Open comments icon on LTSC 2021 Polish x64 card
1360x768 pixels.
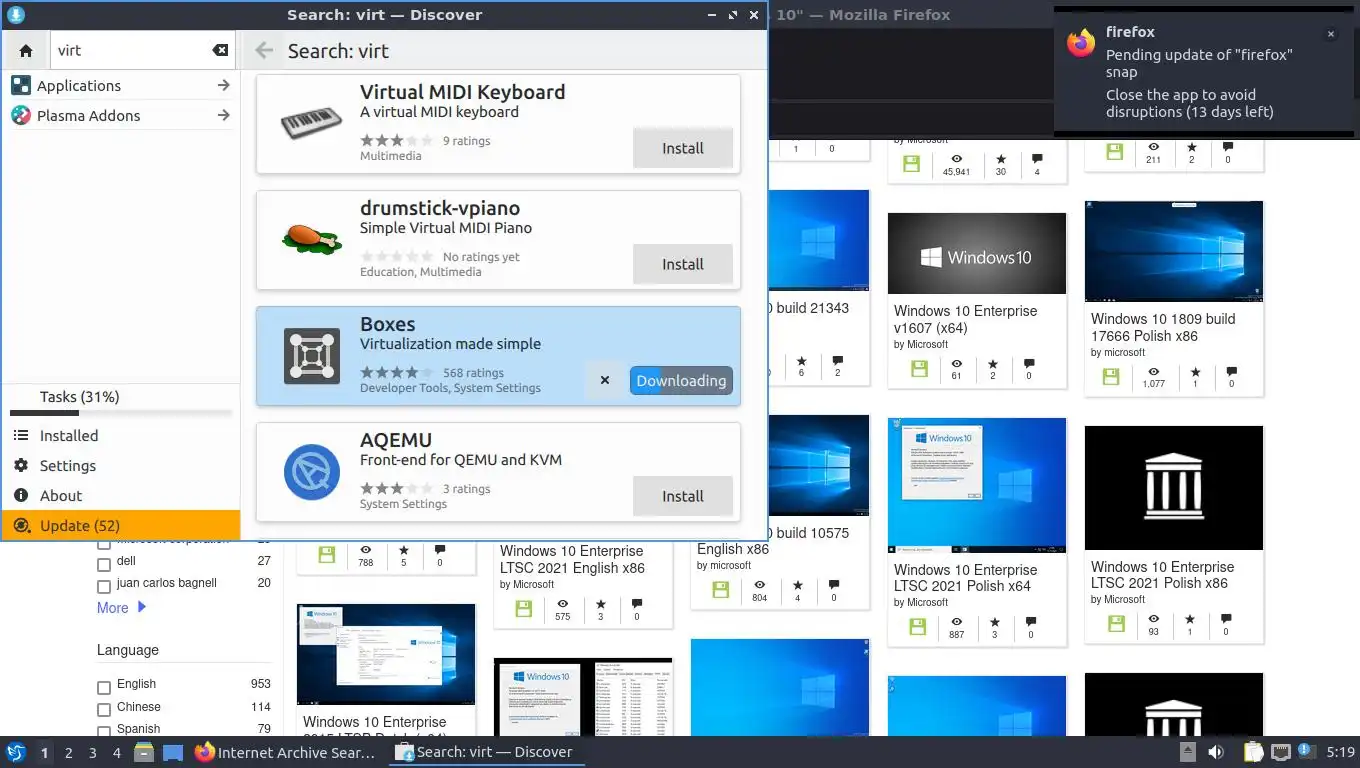[x=1030, y=622]
